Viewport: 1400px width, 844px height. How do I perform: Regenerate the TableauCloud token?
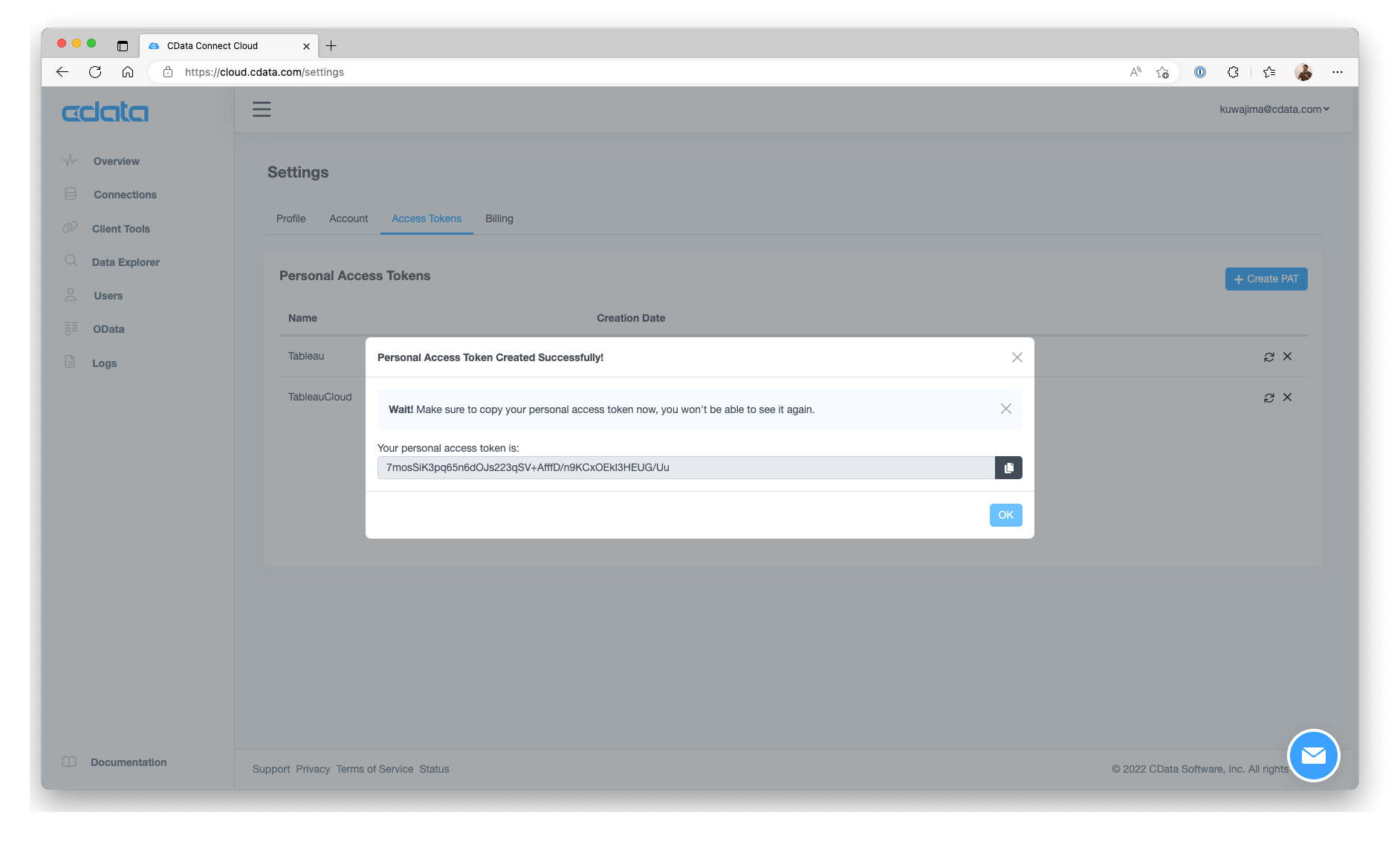pos(1268,397)
